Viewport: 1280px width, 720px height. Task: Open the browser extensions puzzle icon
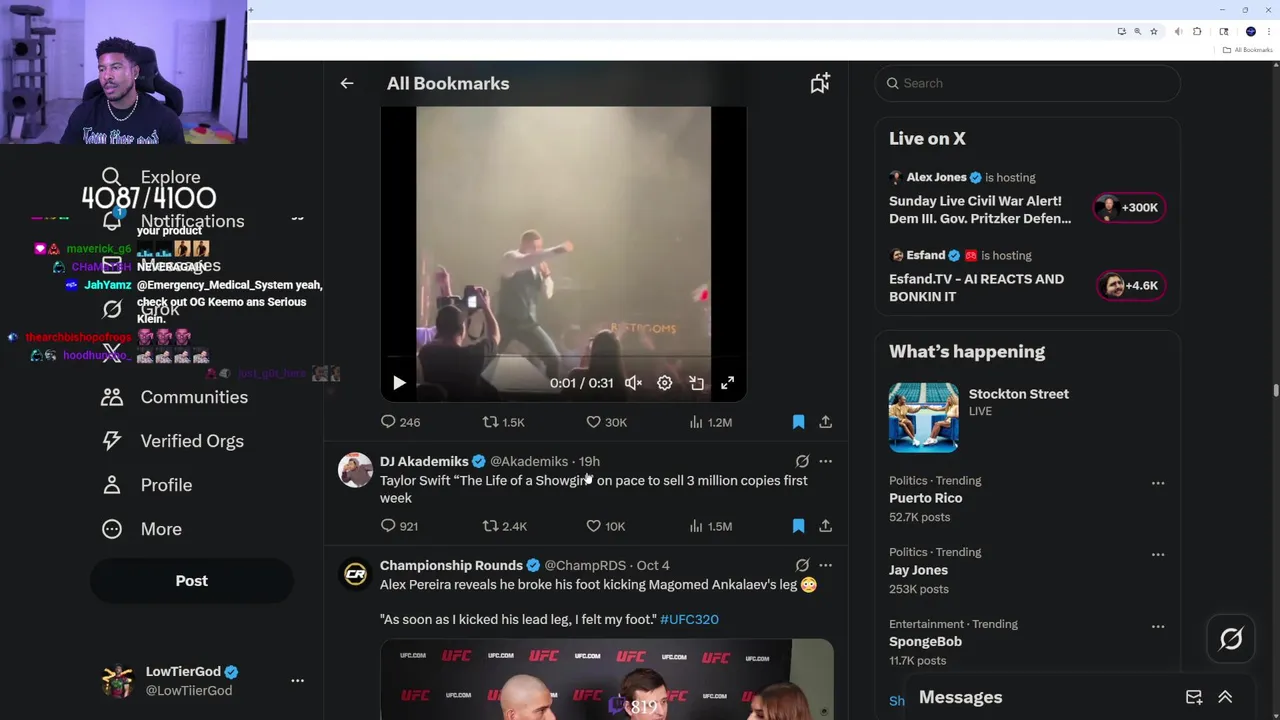[1197, 32]
